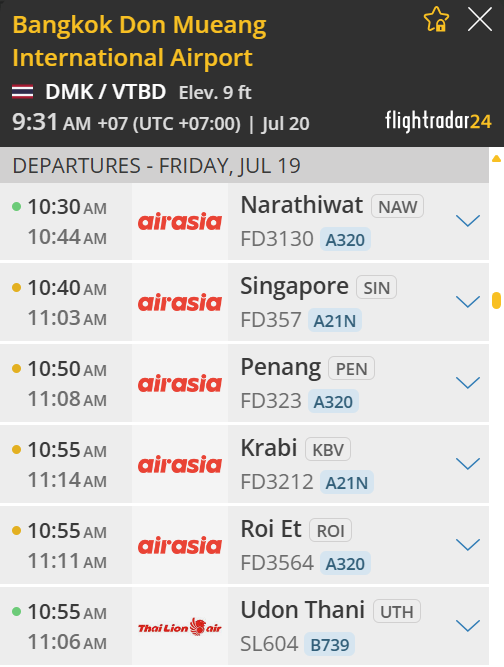Expand the Penang FD323 flight row
Image resolution: width=504 pixels, height=667 pixels.
pyautogui.click(x=468, y=382)
